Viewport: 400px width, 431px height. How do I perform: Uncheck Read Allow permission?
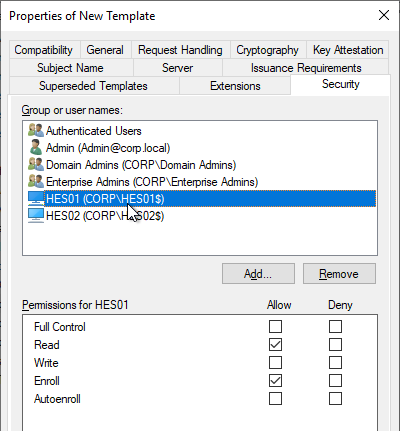pos(275,345)
